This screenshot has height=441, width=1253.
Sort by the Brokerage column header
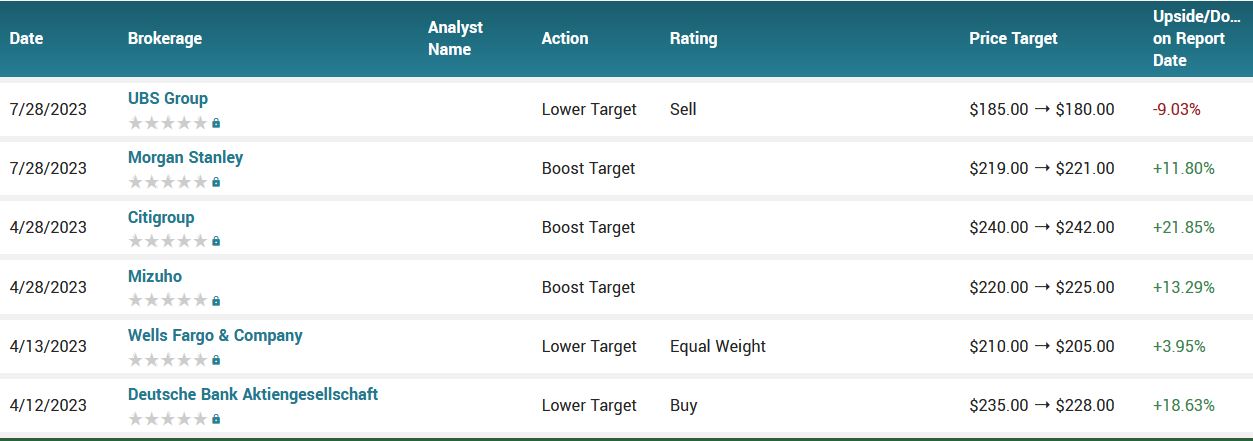pyautogui.click(x=165, y=38)
